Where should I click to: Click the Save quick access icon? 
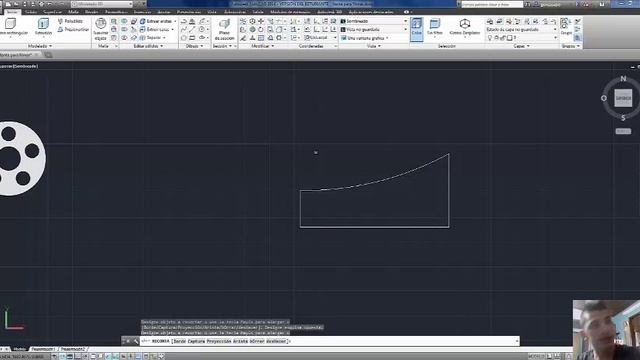pos(25,4)
